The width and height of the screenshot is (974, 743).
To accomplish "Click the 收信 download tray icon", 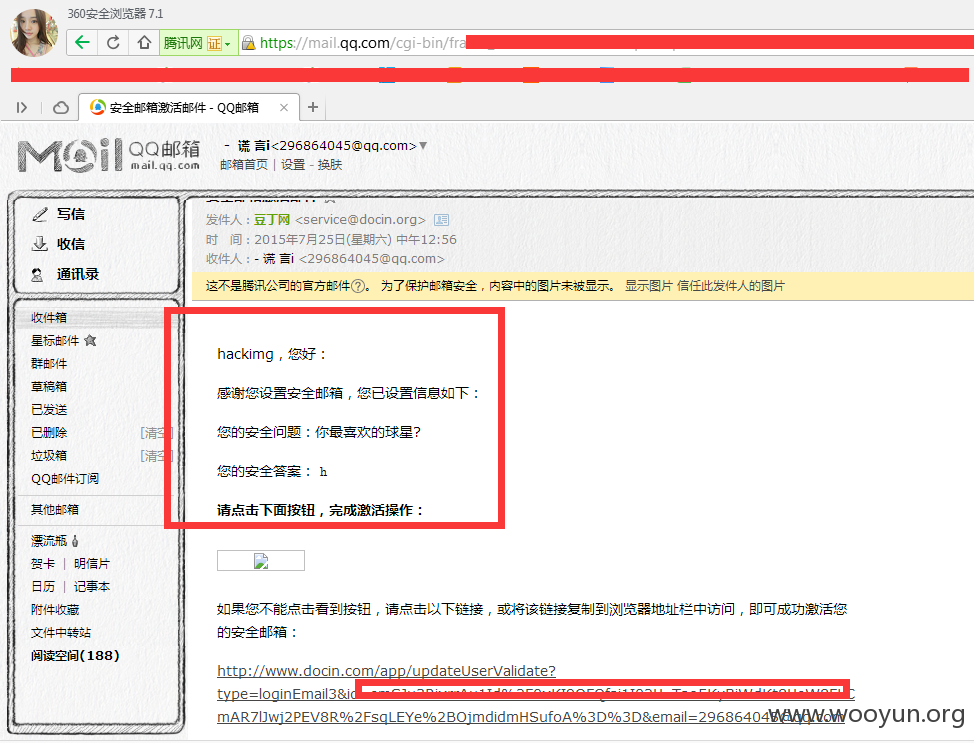I will coord(40,244).
